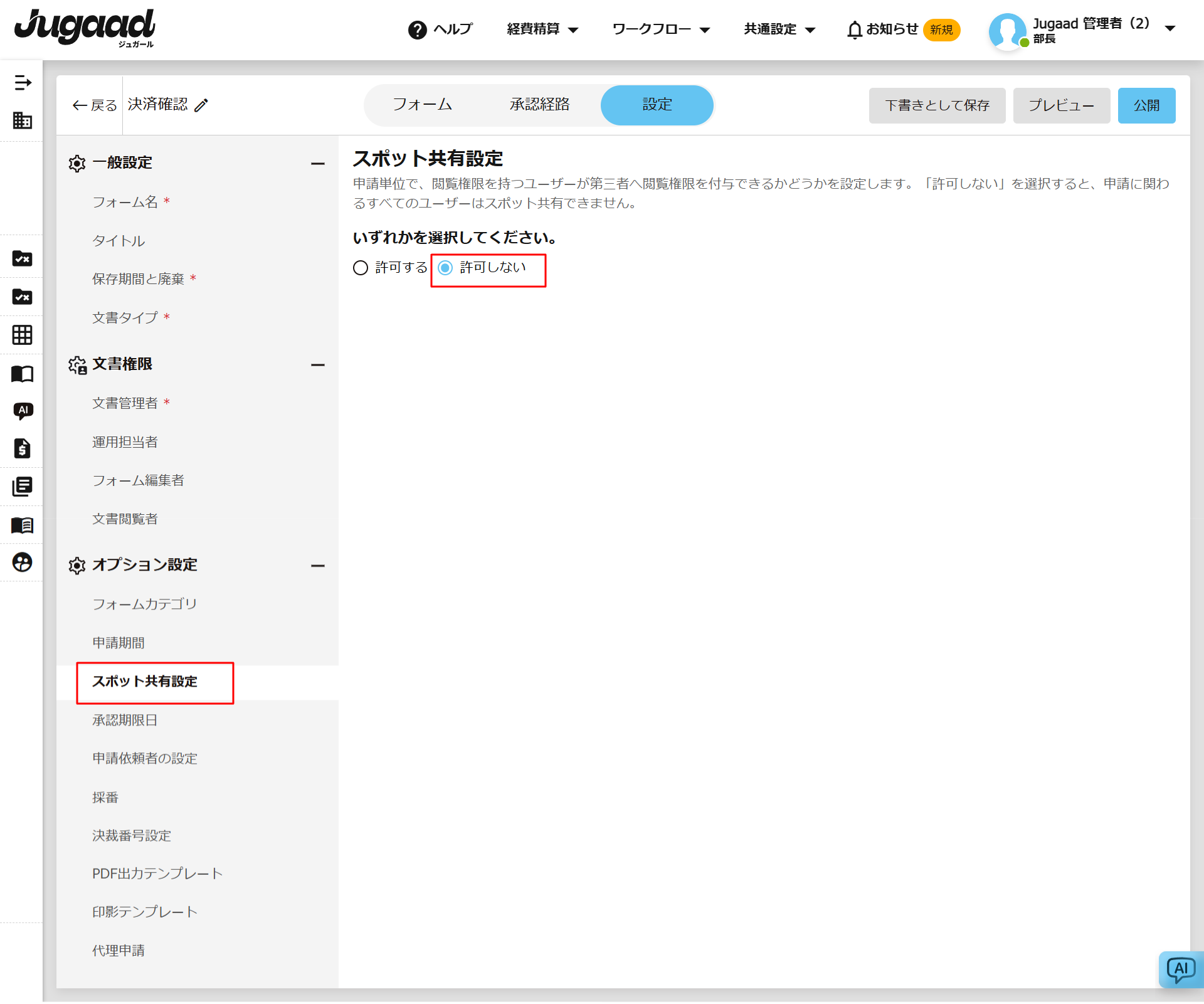Open the help question mark icon

(417, 29)
